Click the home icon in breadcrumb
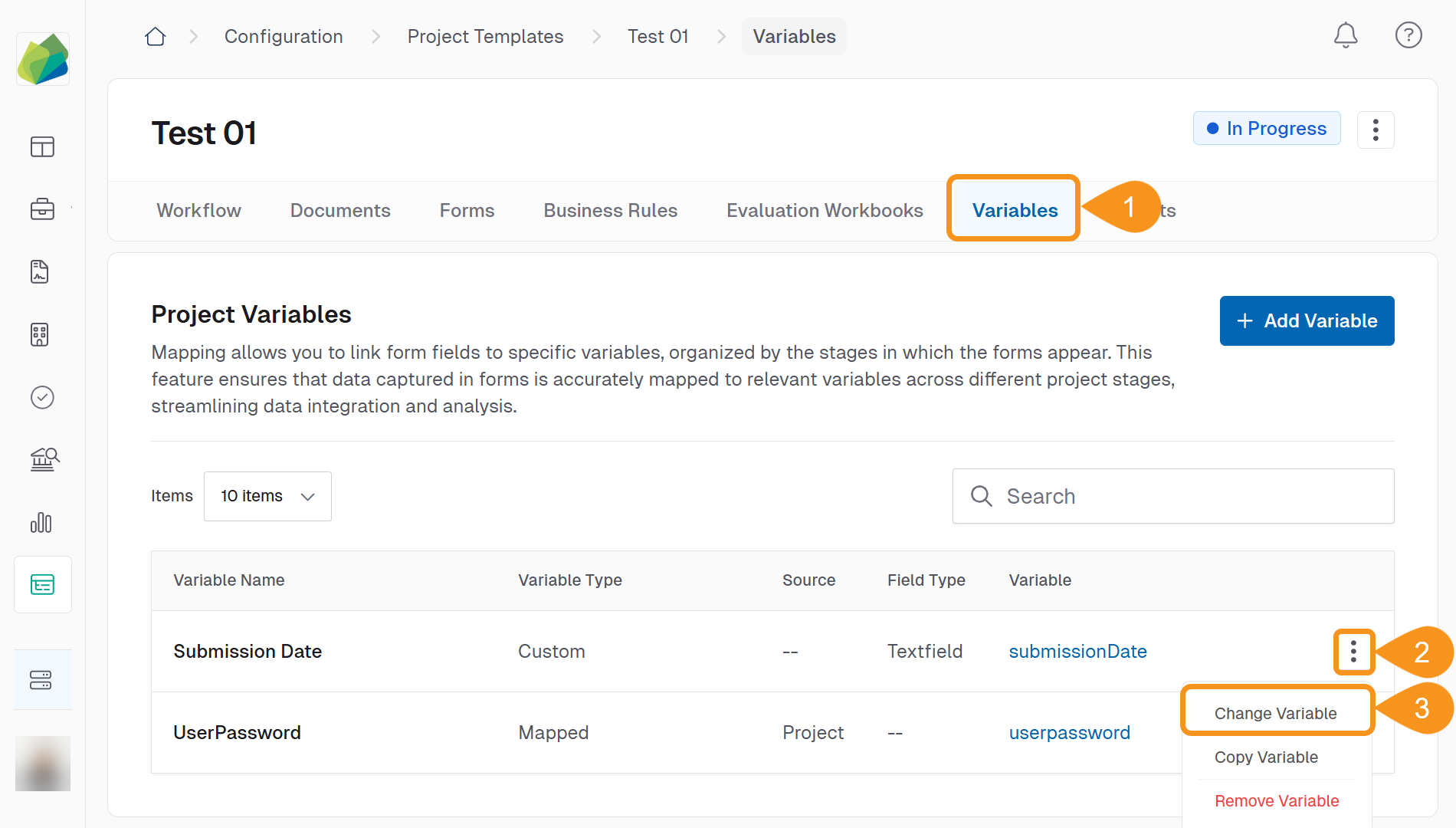The width and height of the screenshot is (1456, 828). coord(156,37)
